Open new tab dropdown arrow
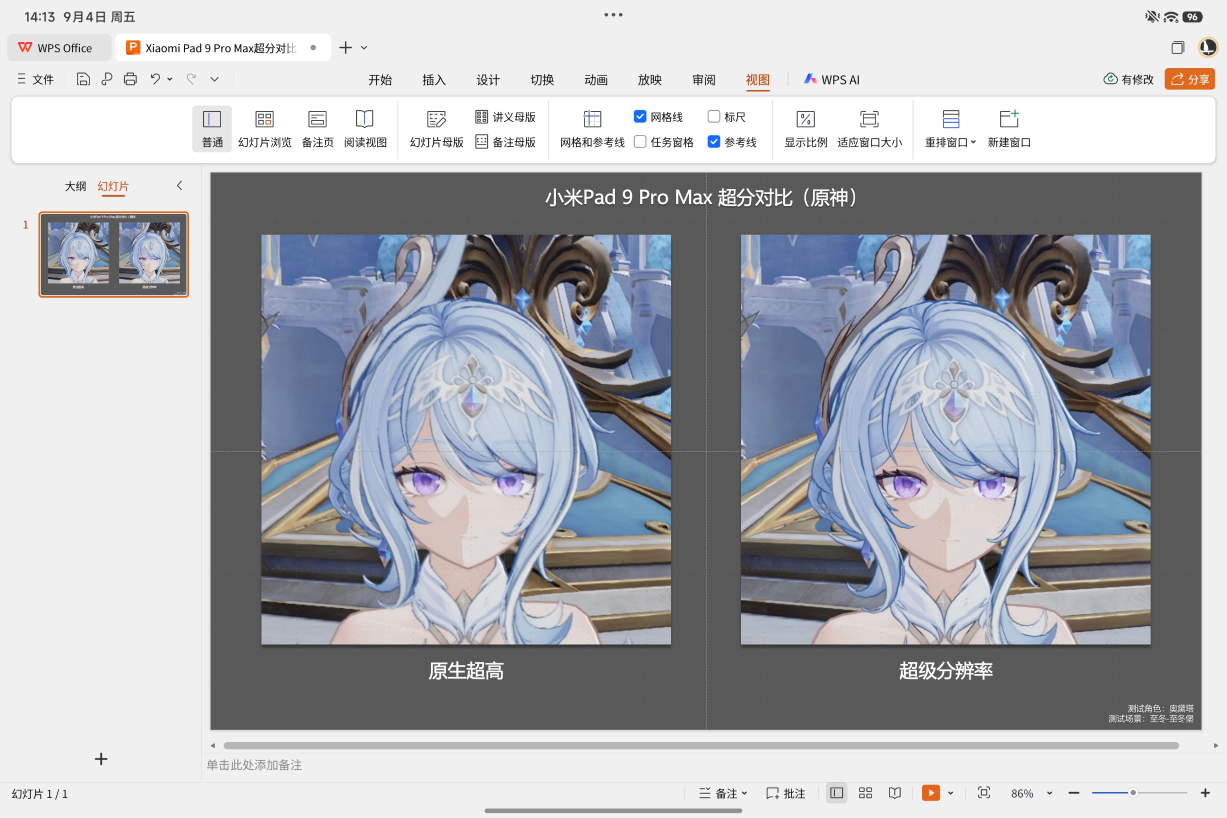1227x818 pixels. [x=364, y=48]
